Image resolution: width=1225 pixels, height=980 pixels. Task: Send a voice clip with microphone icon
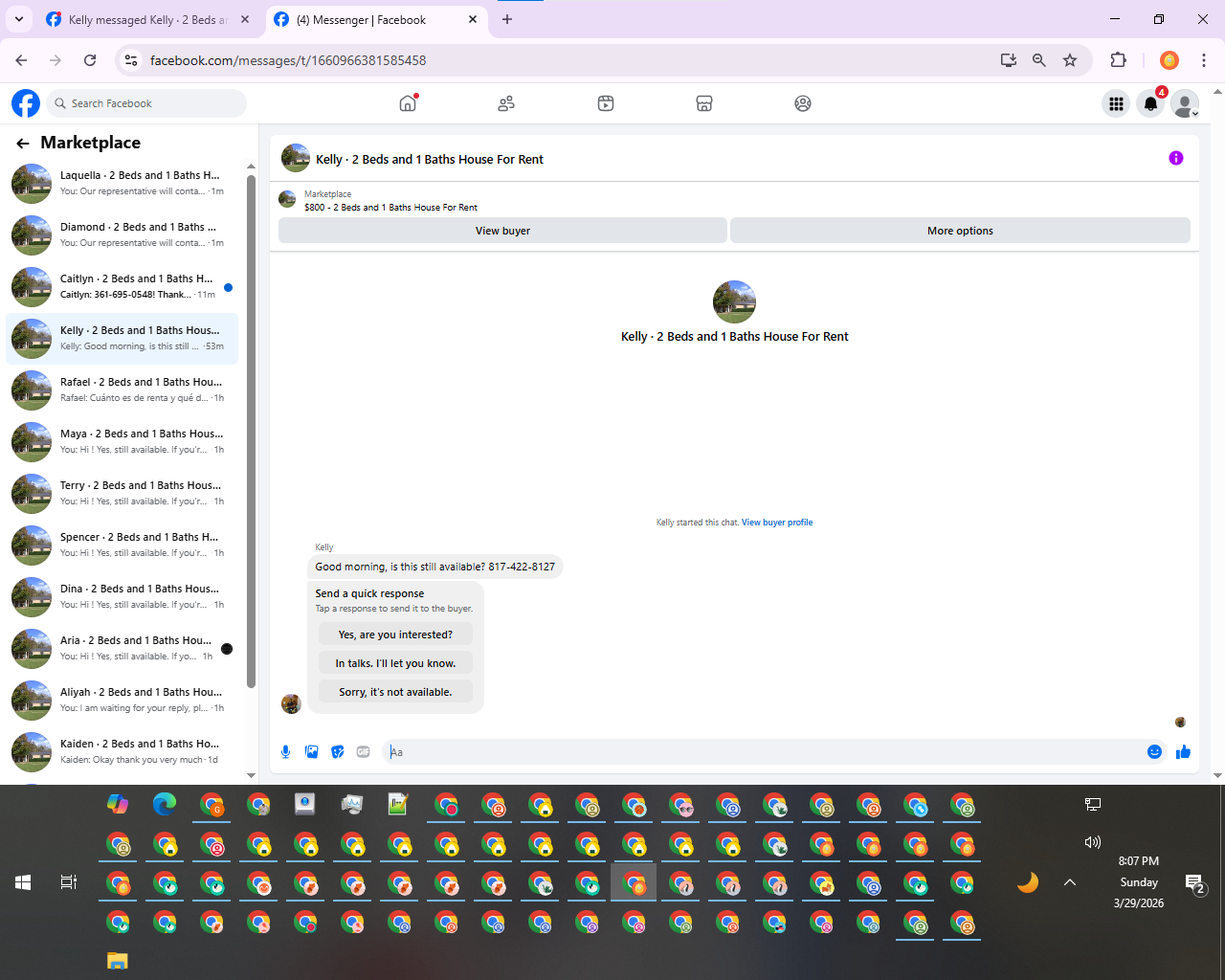285,752
